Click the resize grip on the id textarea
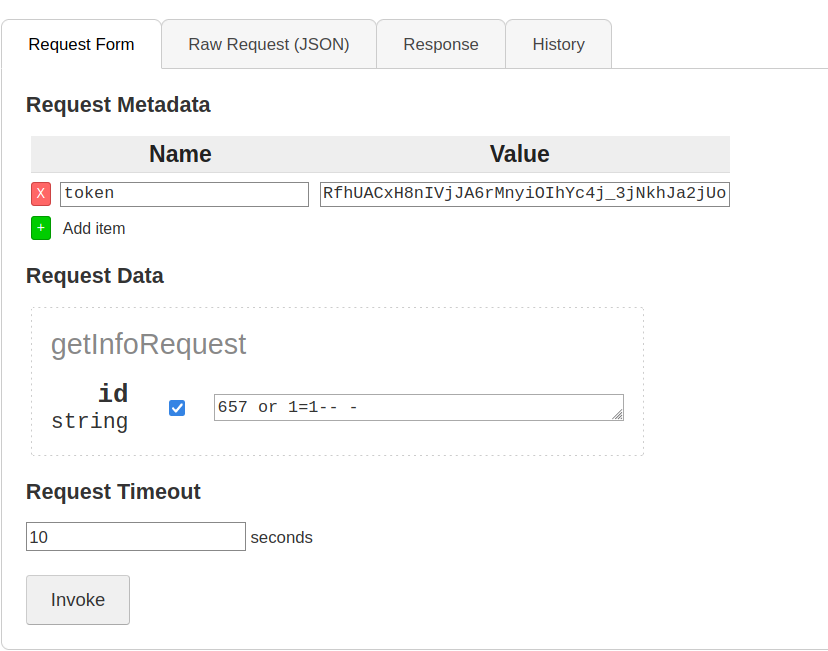Viewport: 828px width, 651px height. 617,415
